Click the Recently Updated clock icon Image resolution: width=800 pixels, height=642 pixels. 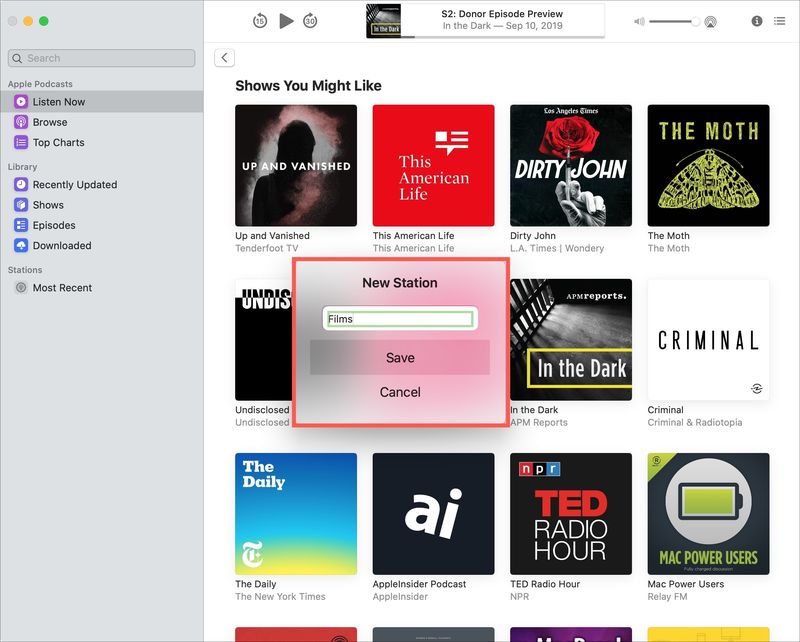coord(21,184)
